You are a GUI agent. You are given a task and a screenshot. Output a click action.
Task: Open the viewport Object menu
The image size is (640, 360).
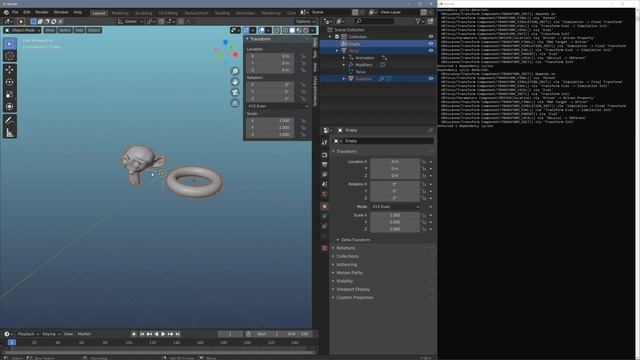93,30
